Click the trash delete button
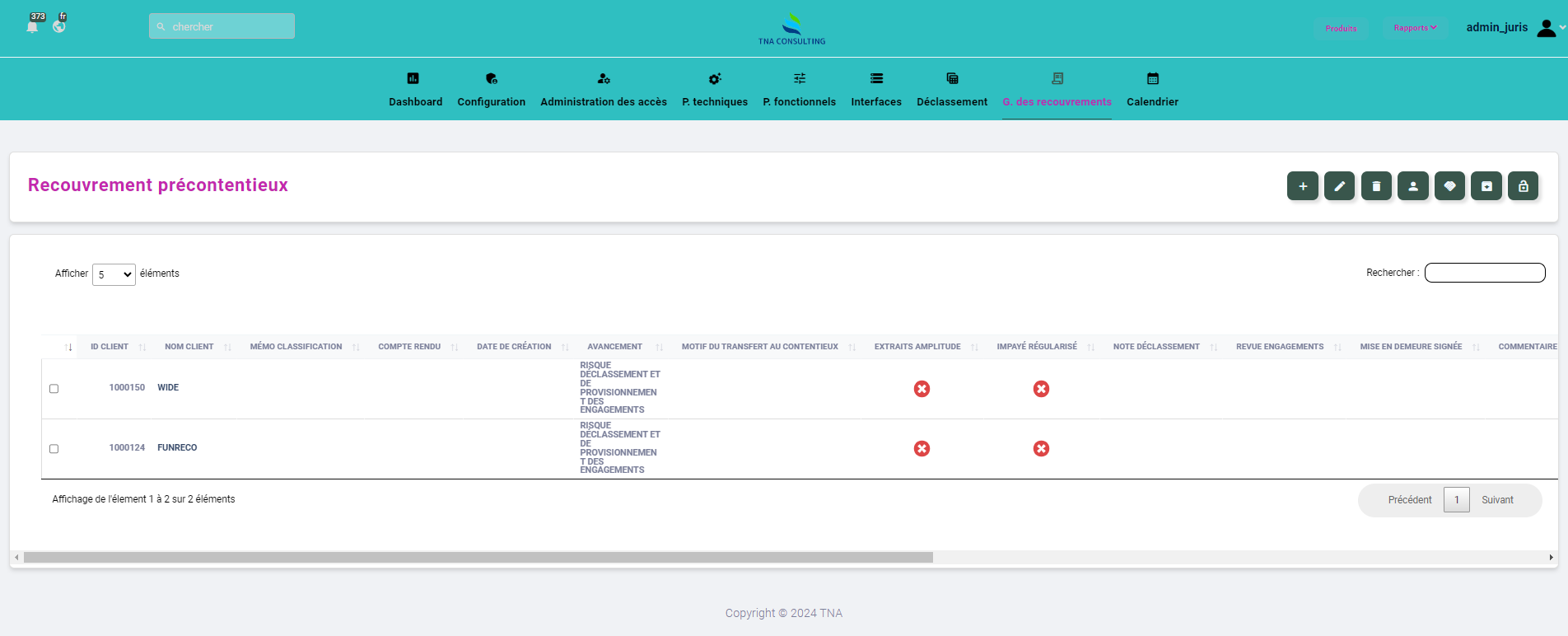The width and height of the screenshot is (1568, 636). pyautogui.click(x=1376, y=186)
